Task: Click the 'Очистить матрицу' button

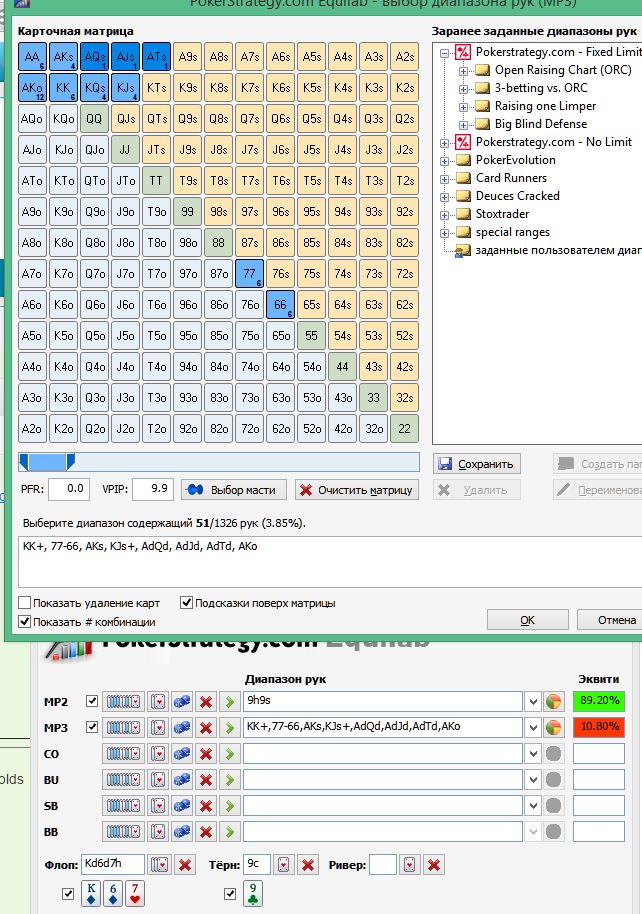Action: click(x=357, y=490)
